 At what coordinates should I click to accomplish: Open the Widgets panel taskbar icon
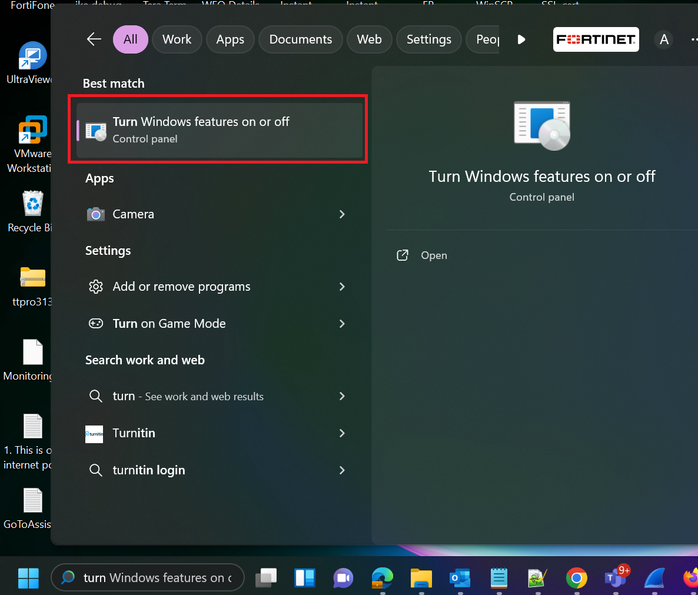click(304, 578)
